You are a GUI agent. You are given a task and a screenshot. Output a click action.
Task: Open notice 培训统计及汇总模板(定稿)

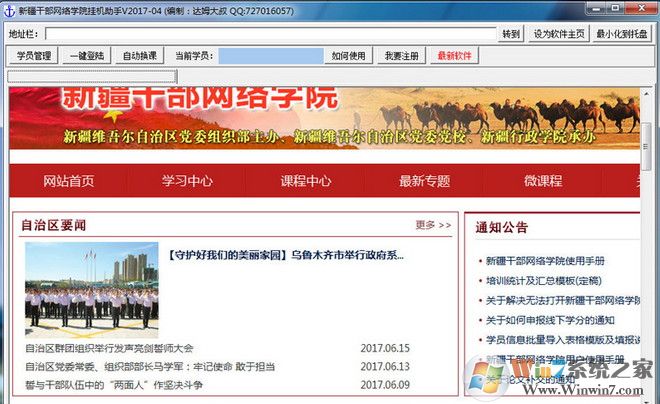544,281
